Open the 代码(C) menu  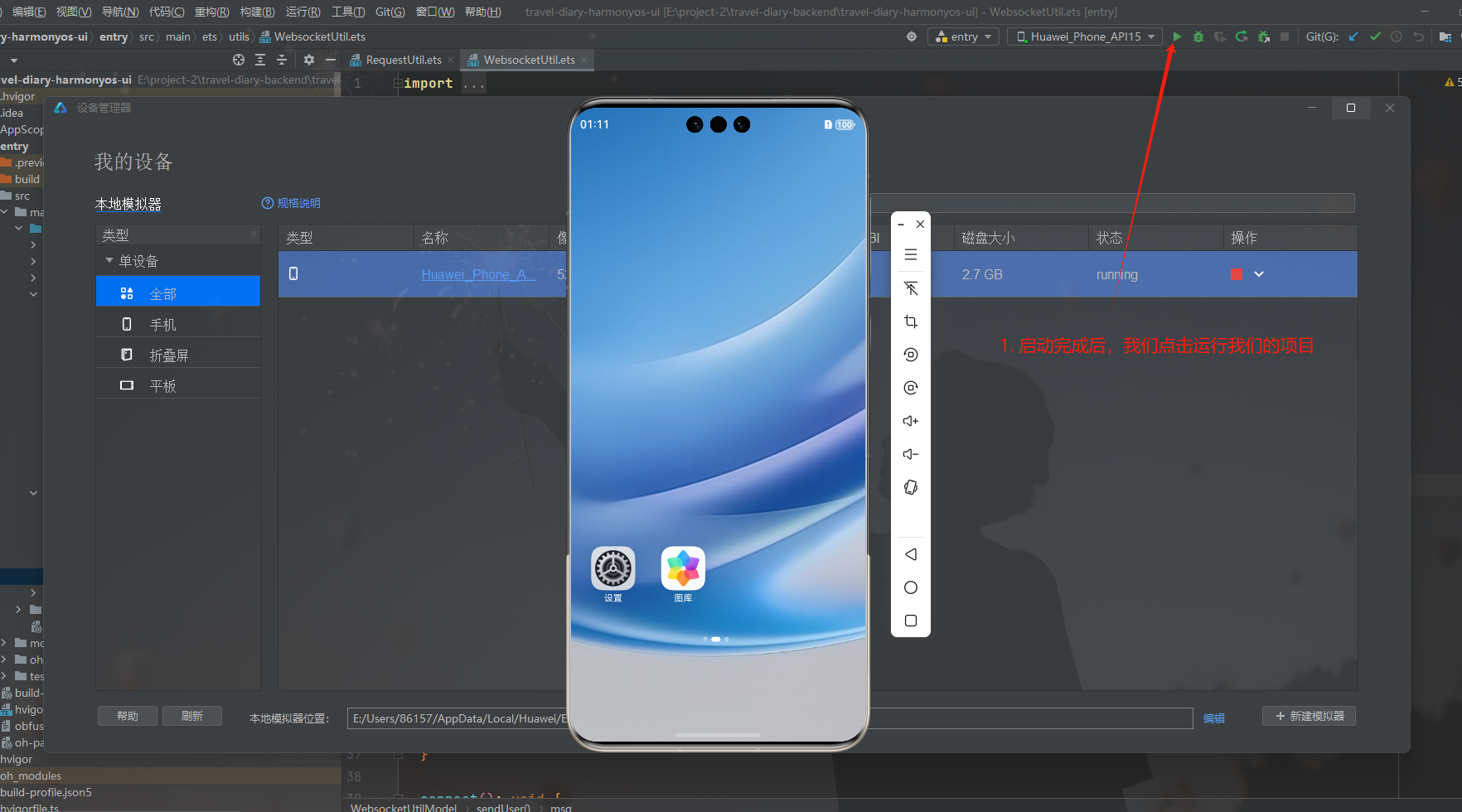click(167, 12)
